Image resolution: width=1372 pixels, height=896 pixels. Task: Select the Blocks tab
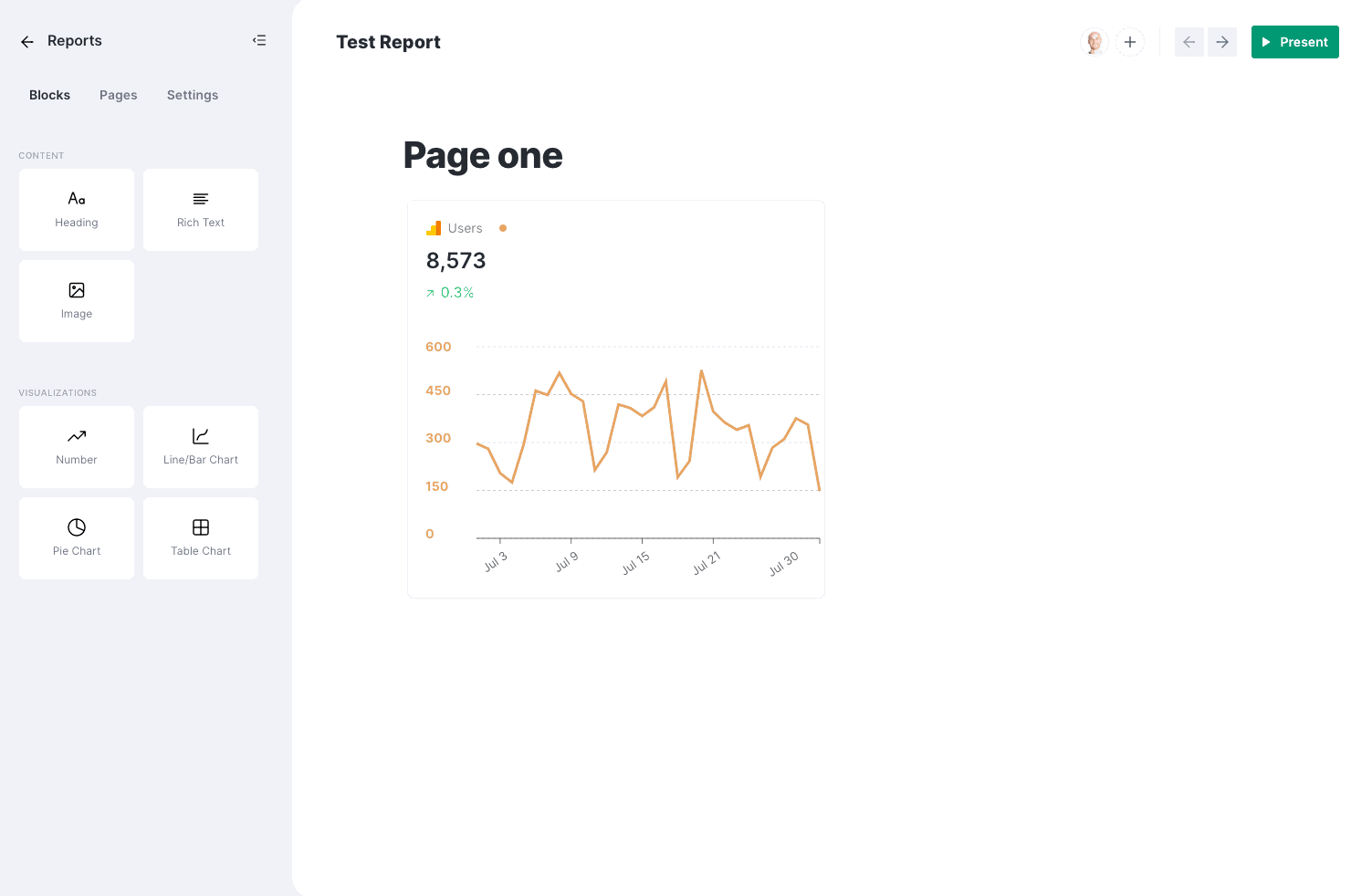(49, 95)
